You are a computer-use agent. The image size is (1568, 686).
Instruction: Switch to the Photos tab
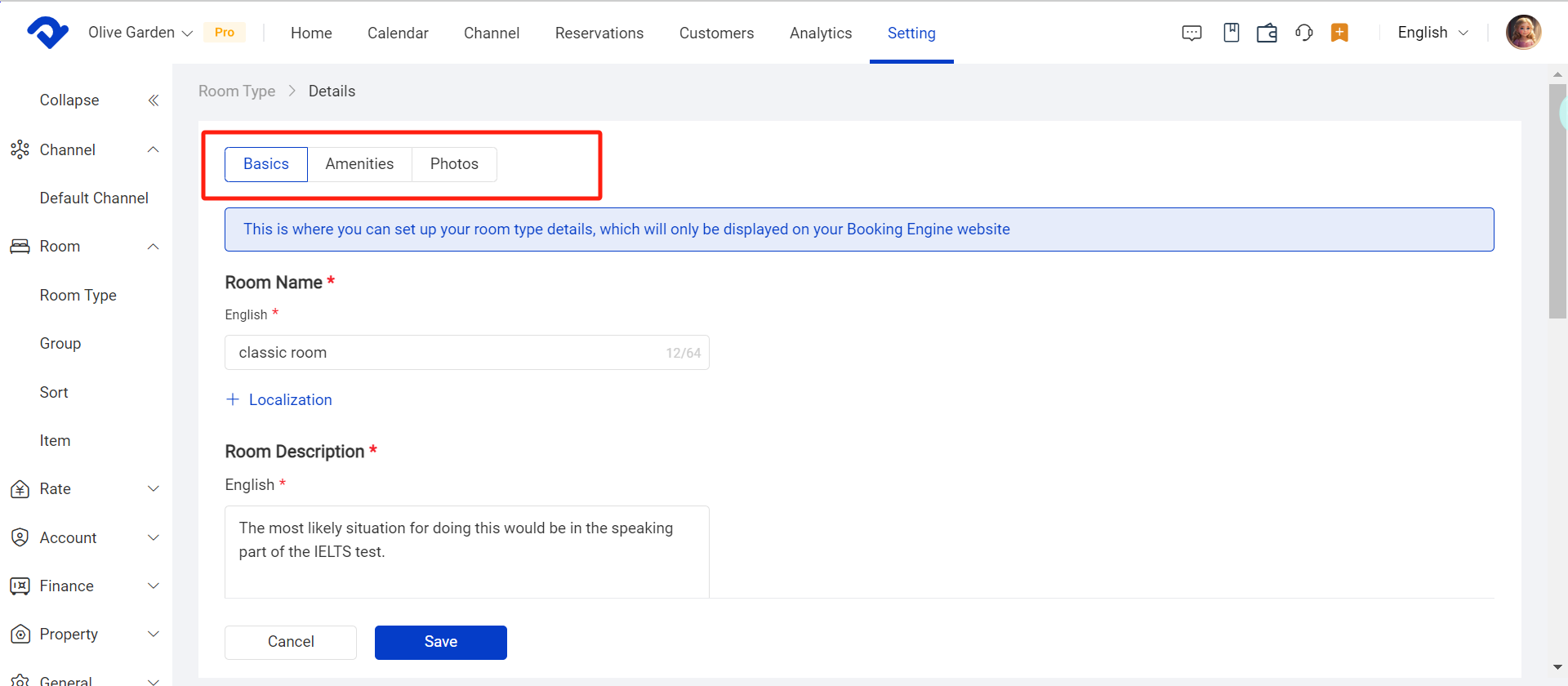click(x=454, y=164)
